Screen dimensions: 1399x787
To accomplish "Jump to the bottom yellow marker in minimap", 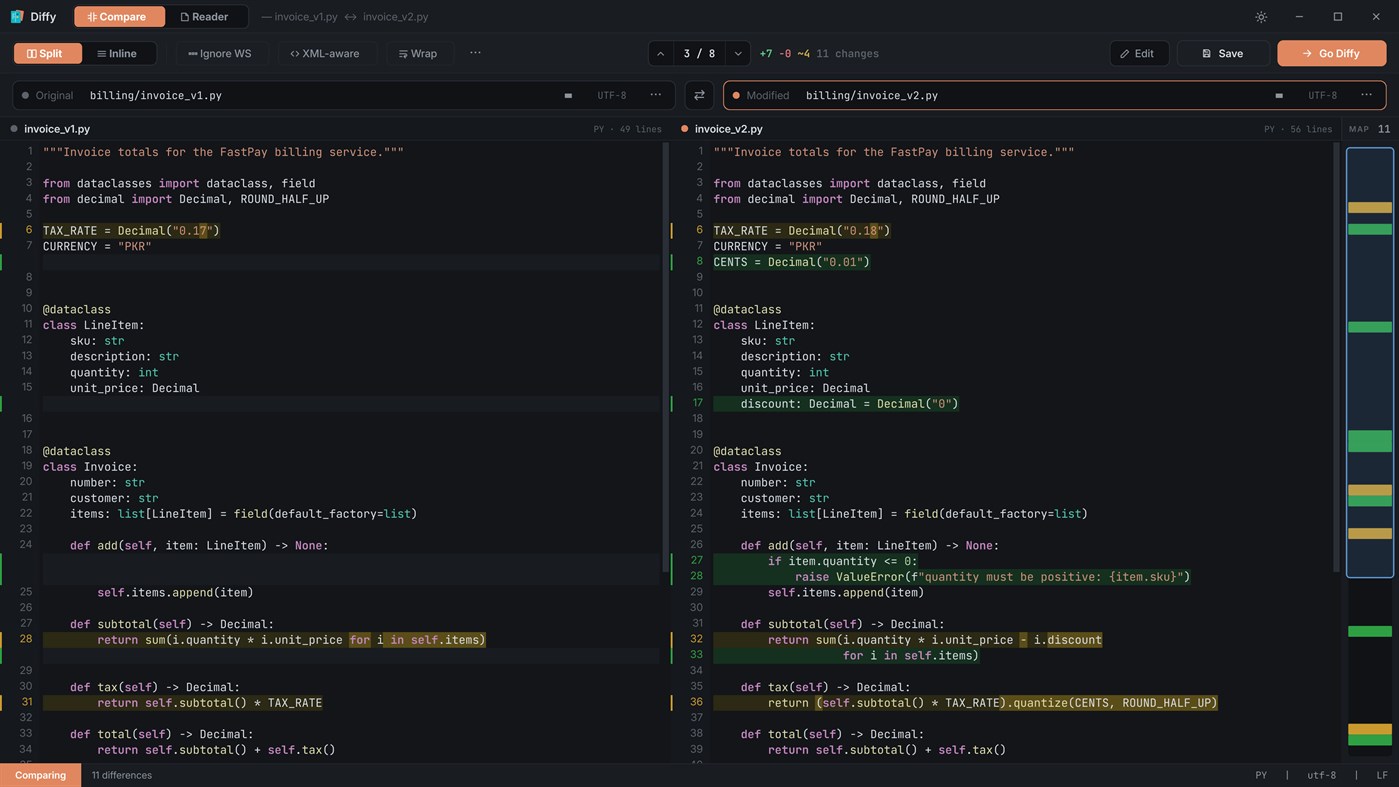I will 1370,729.
